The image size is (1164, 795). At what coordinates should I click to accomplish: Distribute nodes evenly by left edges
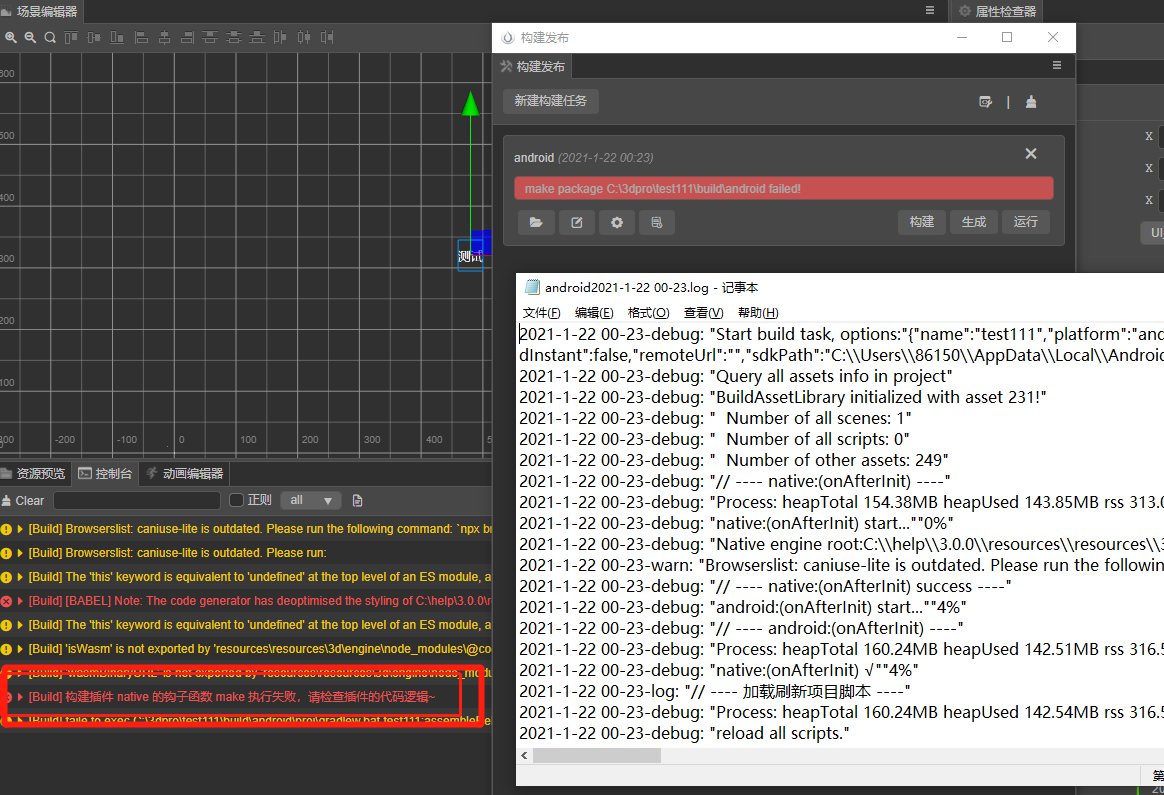tap(280, 37)
